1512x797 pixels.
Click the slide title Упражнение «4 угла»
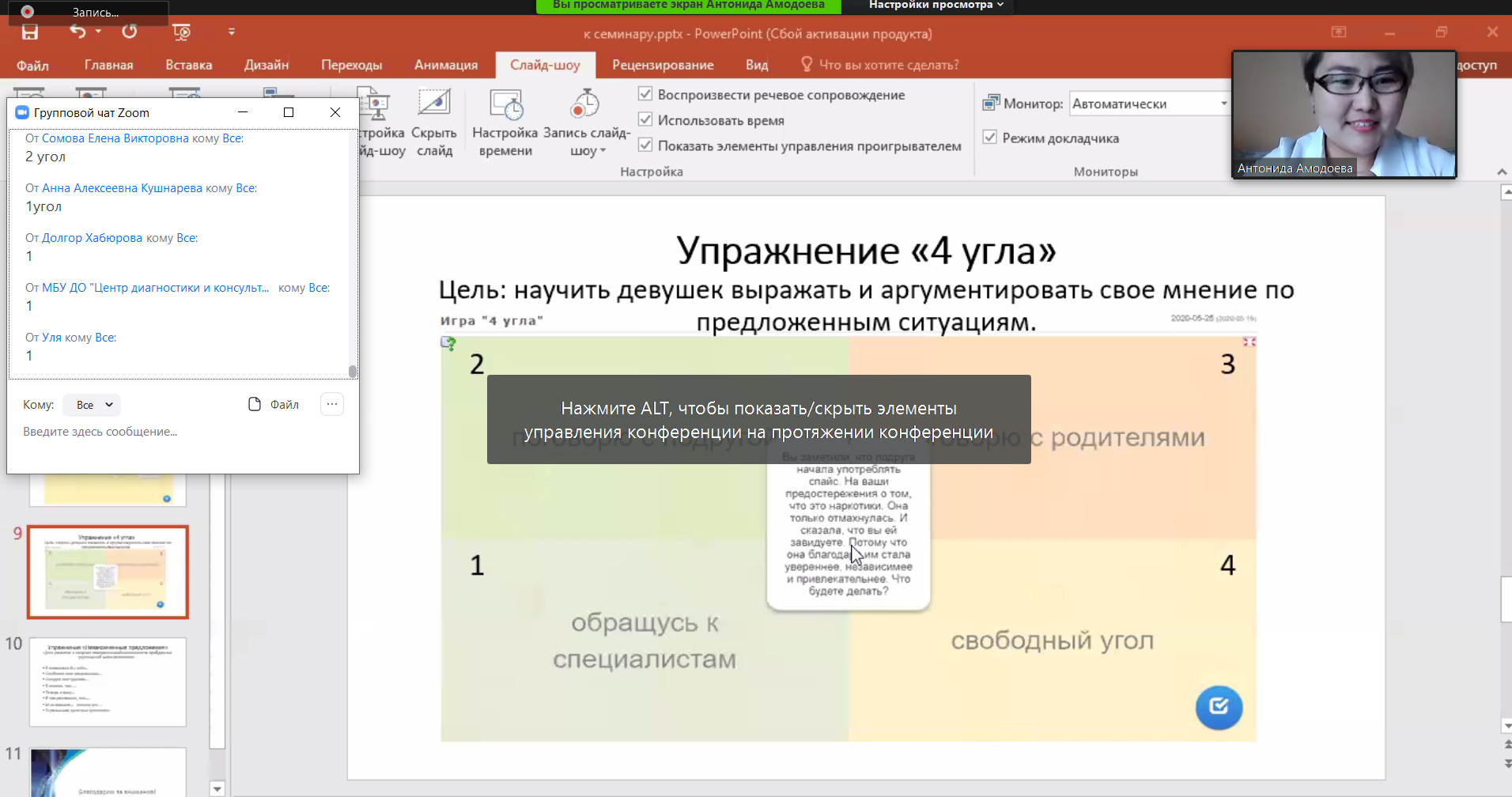click(866, 251)
